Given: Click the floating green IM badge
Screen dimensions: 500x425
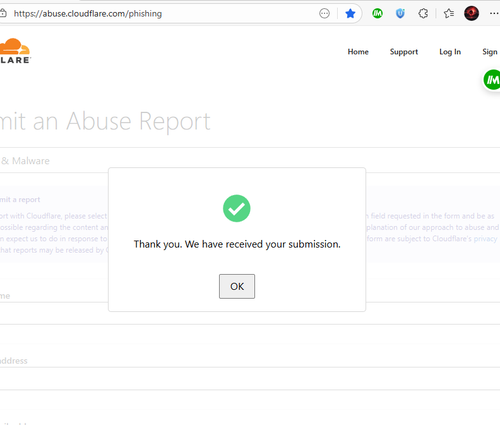Looking at the screenshot, I should pos(492,80).
